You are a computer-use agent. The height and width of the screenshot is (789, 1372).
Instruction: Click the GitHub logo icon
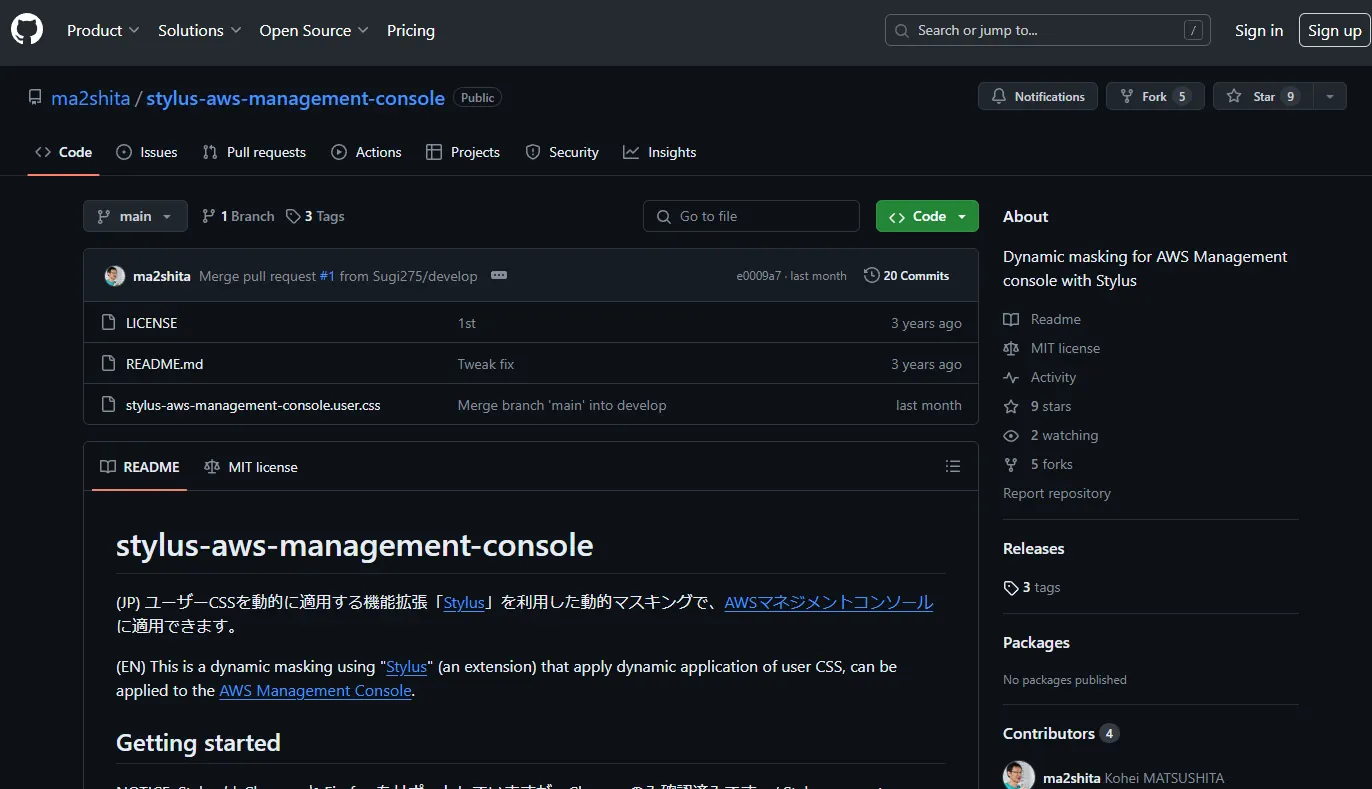(x=27, y=30)
